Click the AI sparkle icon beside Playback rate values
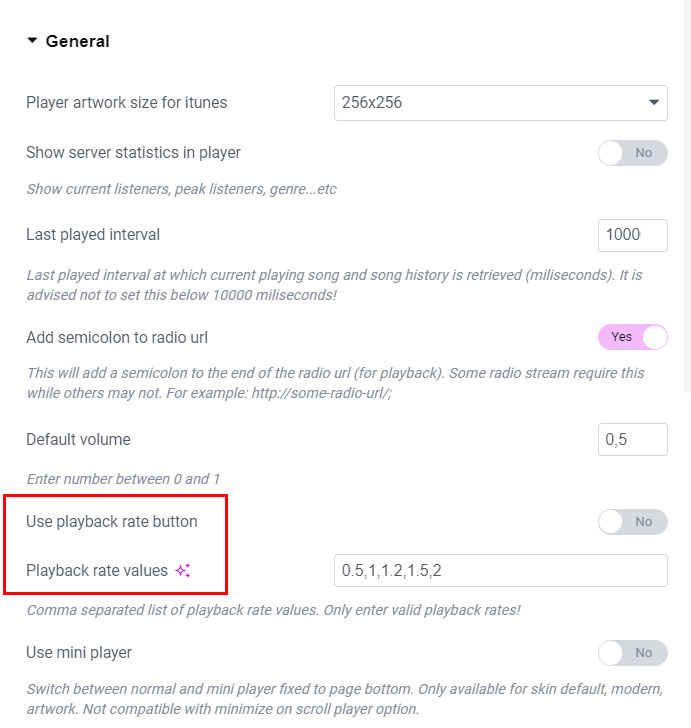 tap(183, 570)
